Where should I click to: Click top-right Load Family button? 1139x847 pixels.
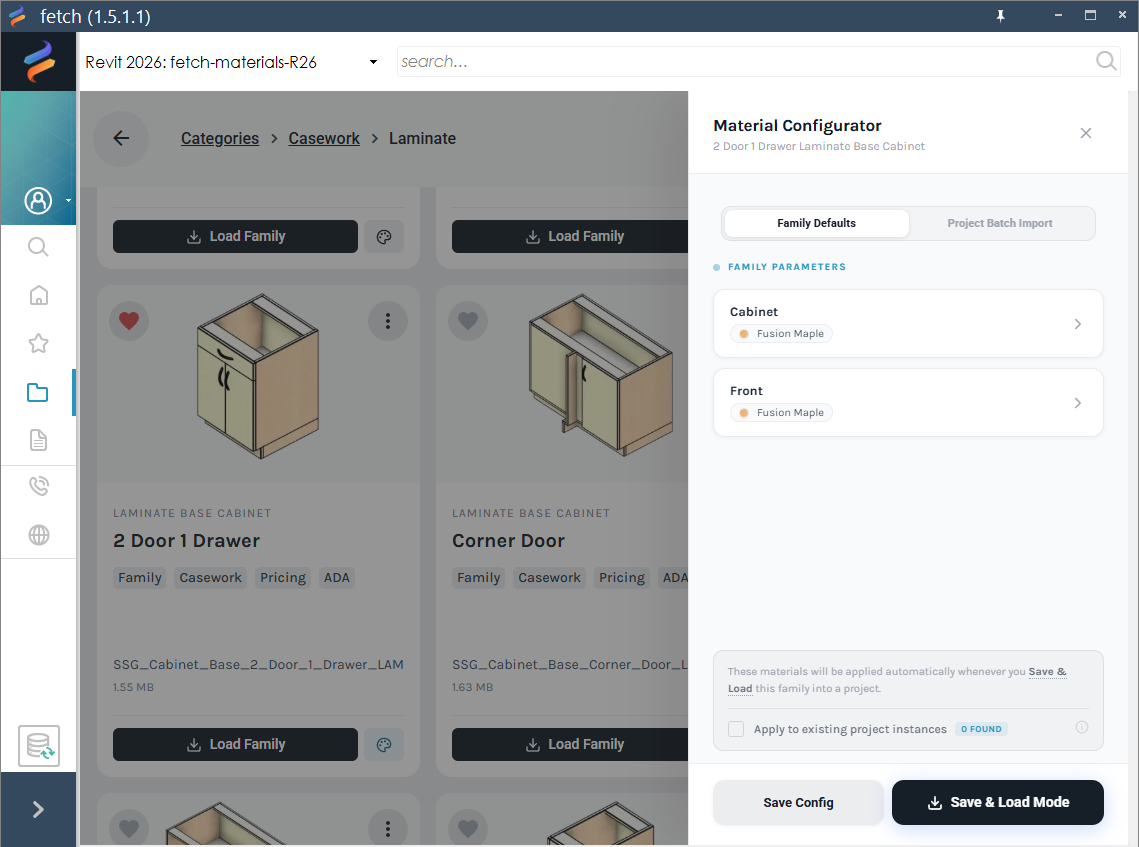click(570, 236)
